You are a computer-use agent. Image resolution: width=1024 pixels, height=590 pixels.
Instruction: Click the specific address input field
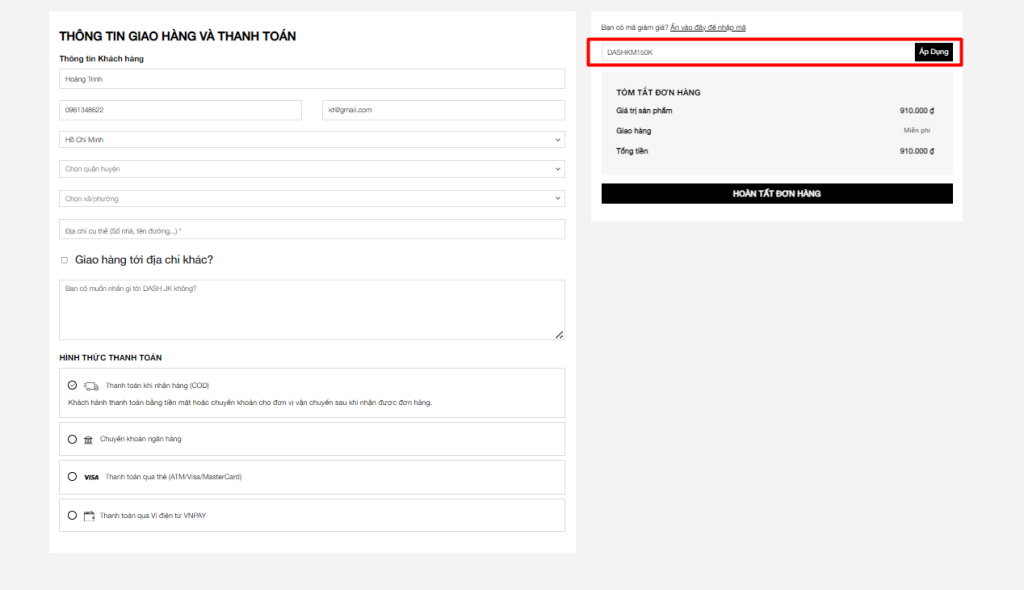312,230
